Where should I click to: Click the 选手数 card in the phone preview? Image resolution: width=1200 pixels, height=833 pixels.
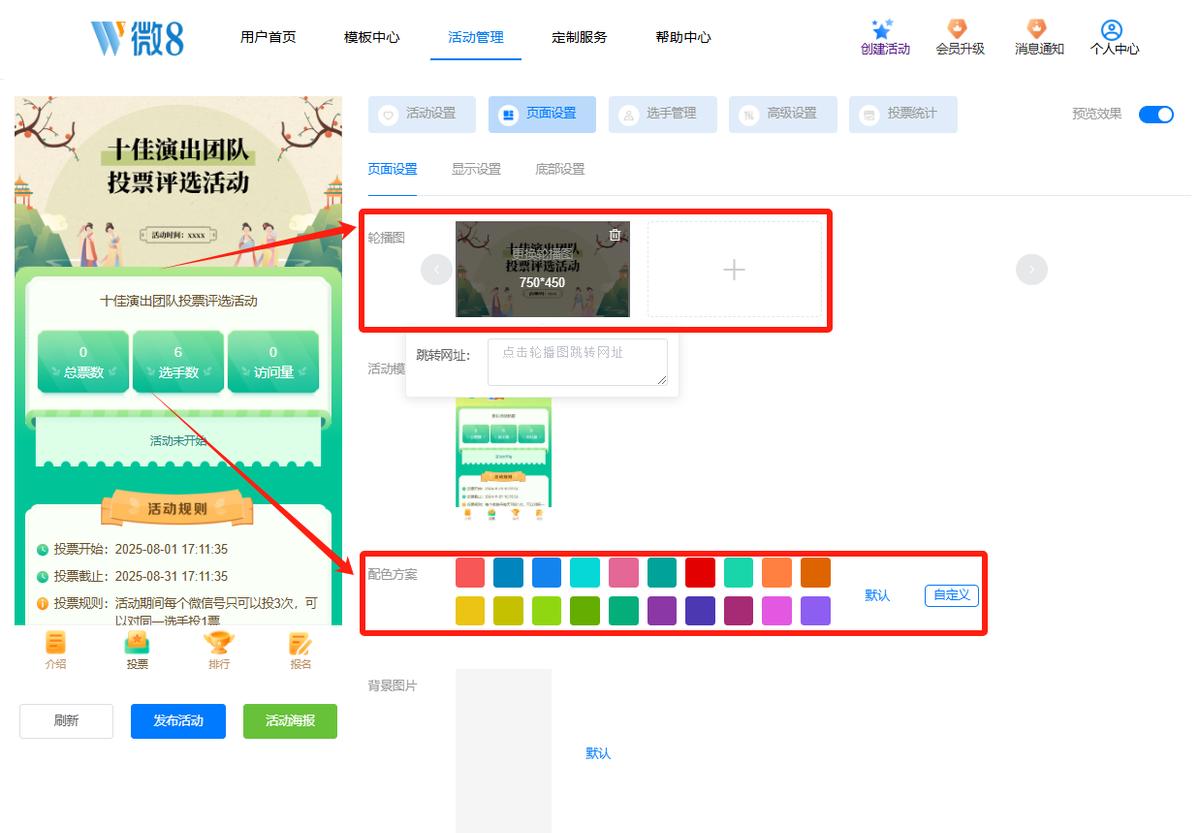178,361
